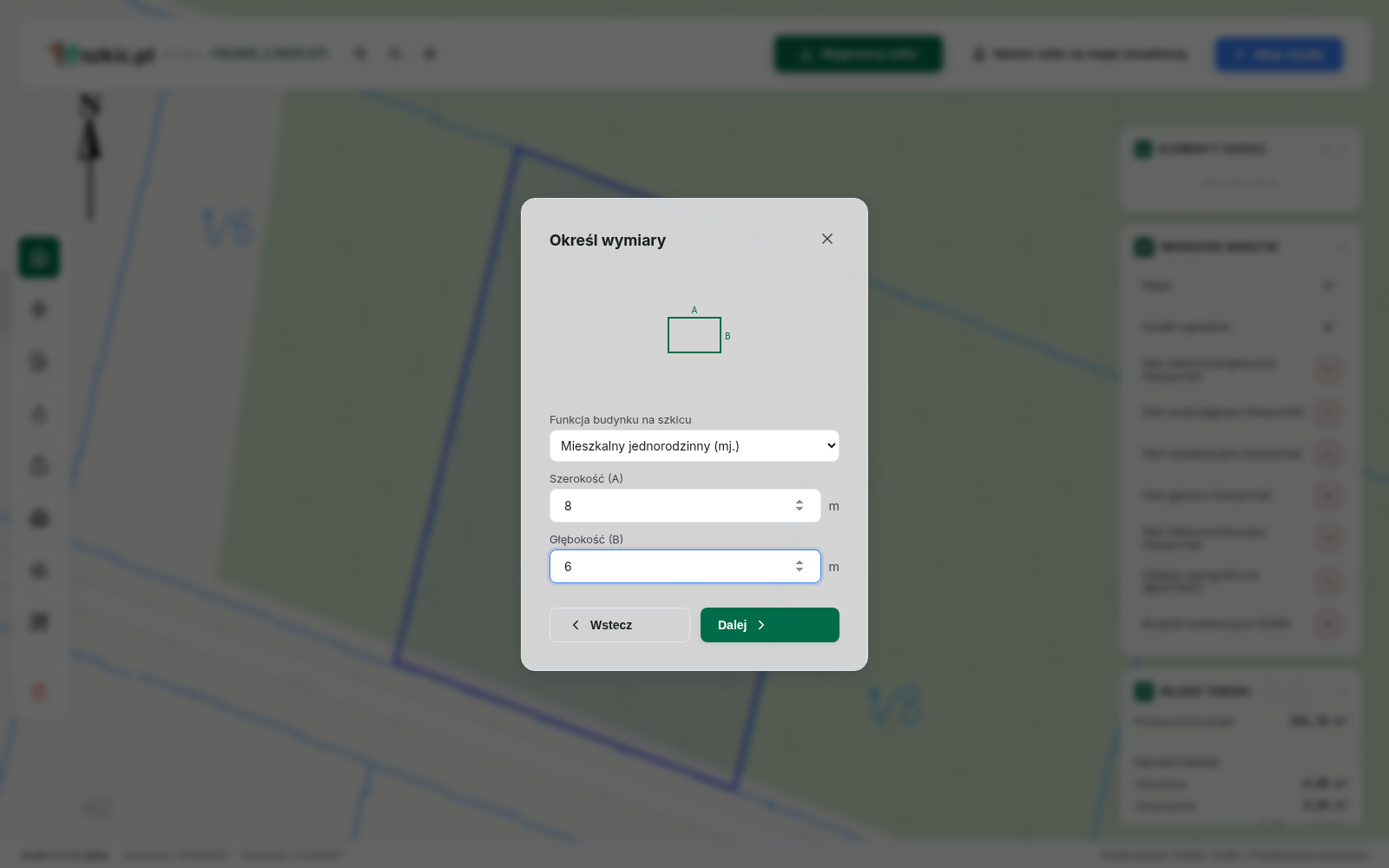Open the Funkcja budynku na szkicu dropdown
This screenshot has width=1389, height=868.
tap(694, 446)
